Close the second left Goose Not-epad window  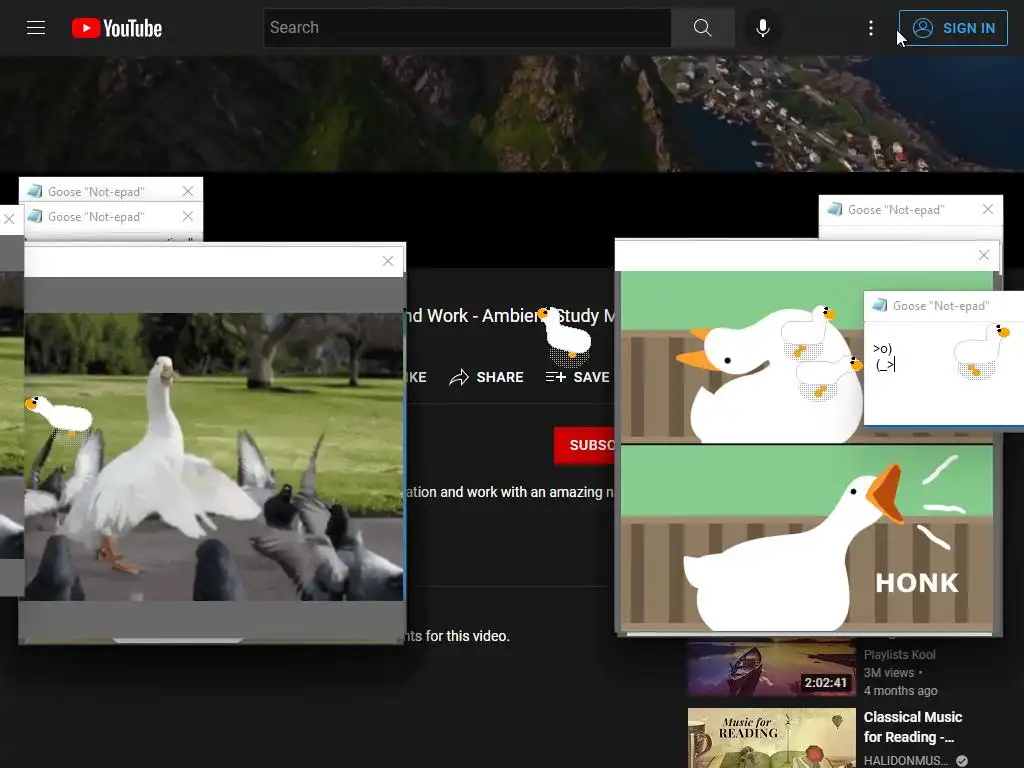tap(188, 216)
